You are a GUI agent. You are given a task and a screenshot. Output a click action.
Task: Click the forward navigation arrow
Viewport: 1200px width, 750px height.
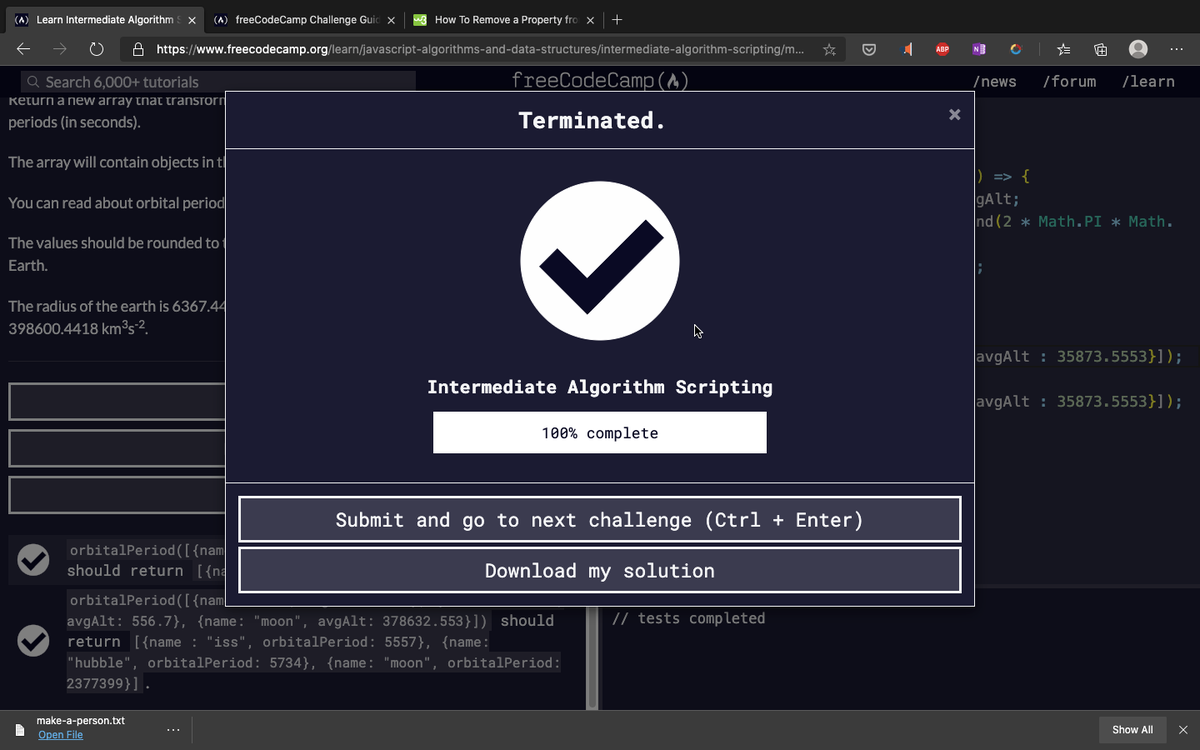point(60,48)
